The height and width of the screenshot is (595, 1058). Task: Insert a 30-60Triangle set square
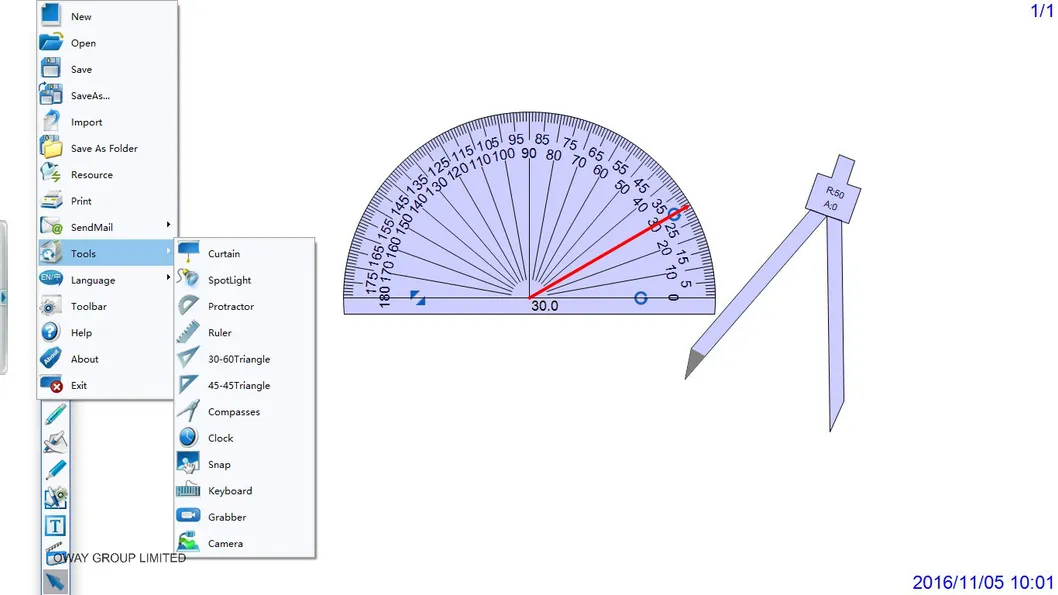pyautogui.click(x=238, y=359)
